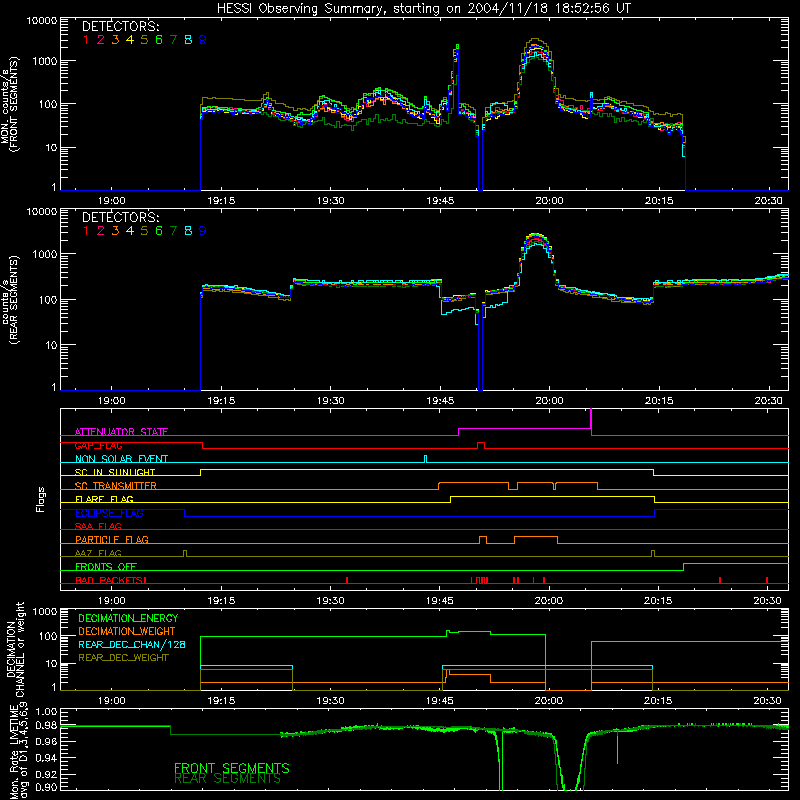Click the ECLIPSE_FLAG label
Image resolution: width=800 pixels, height=800 pixels.
[x=109, y=513]
